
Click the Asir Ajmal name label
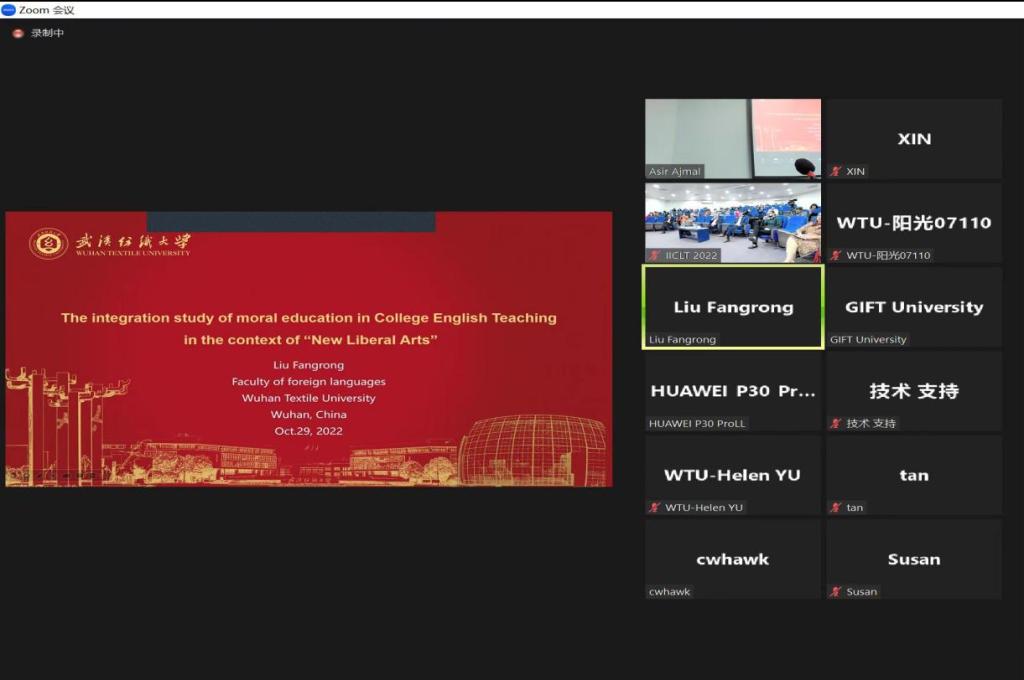676,171
